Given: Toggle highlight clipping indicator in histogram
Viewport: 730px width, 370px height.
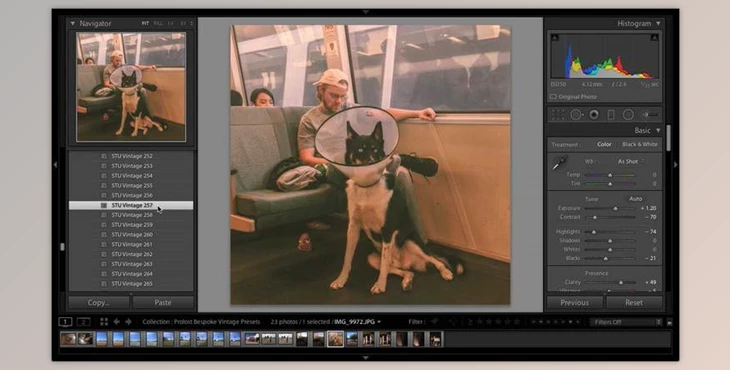Looking at the screenshot, I should click(x=654, y=37).
